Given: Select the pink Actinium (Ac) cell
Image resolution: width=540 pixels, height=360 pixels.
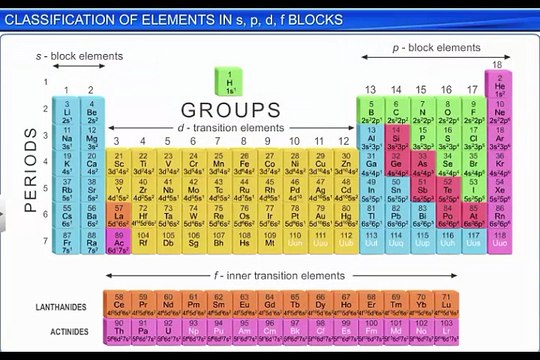Looking at the screenshot, I should (x=118, y=242).
